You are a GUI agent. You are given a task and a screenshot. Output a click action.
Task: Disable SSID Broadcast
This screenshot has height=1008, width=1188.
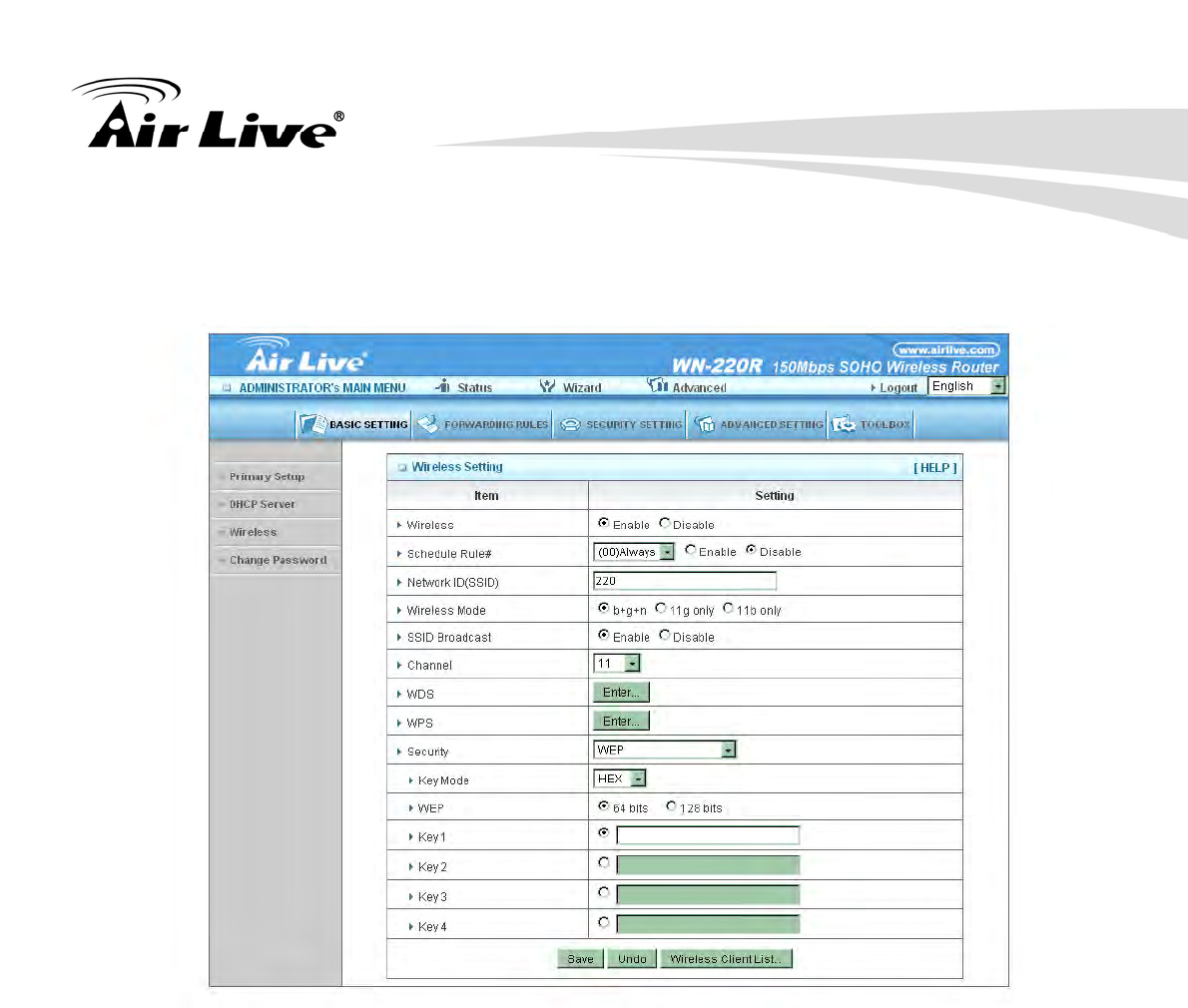(x=665, y=636)
